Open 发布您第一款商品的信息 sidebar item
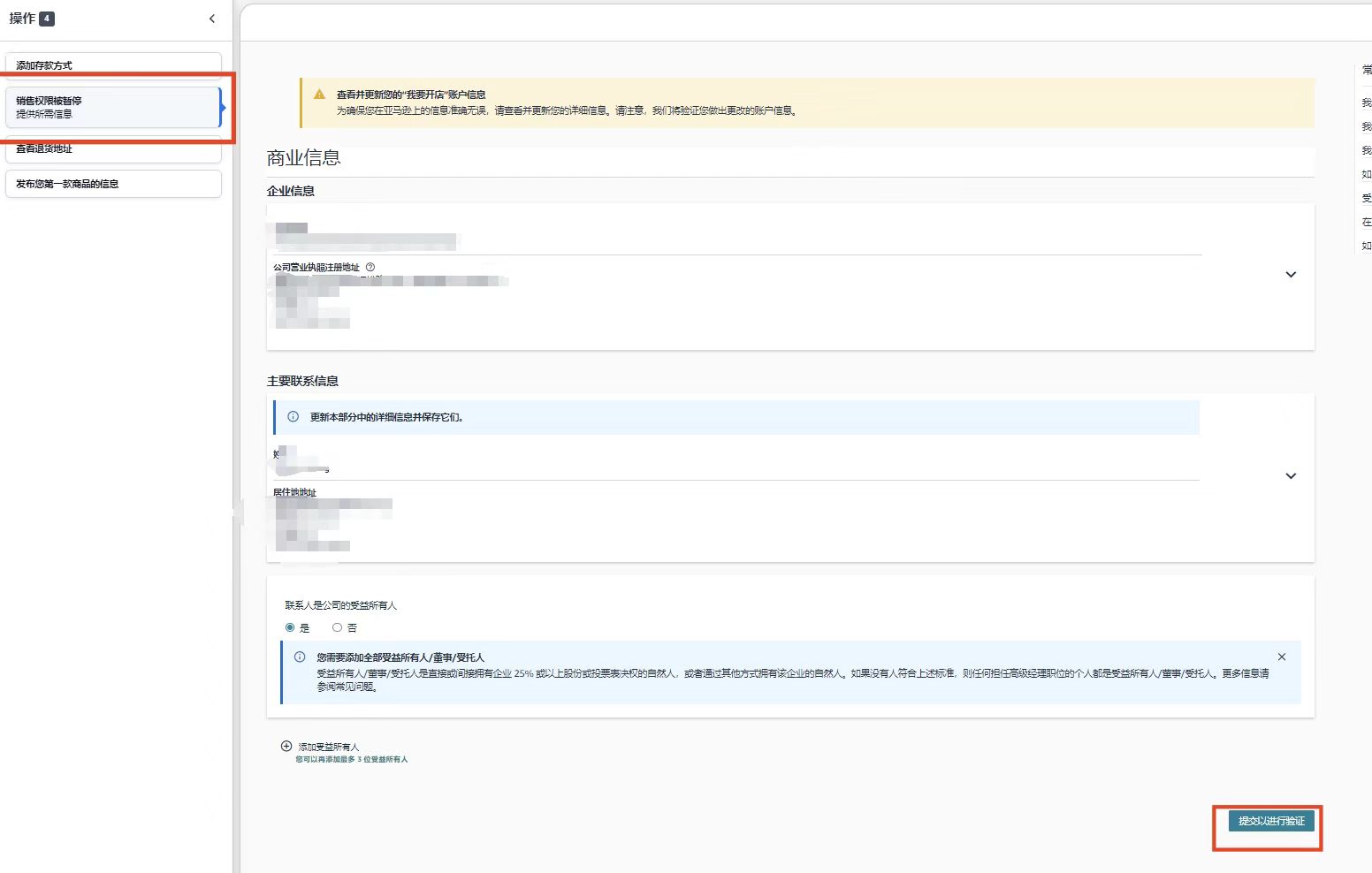 coord(113,184)
